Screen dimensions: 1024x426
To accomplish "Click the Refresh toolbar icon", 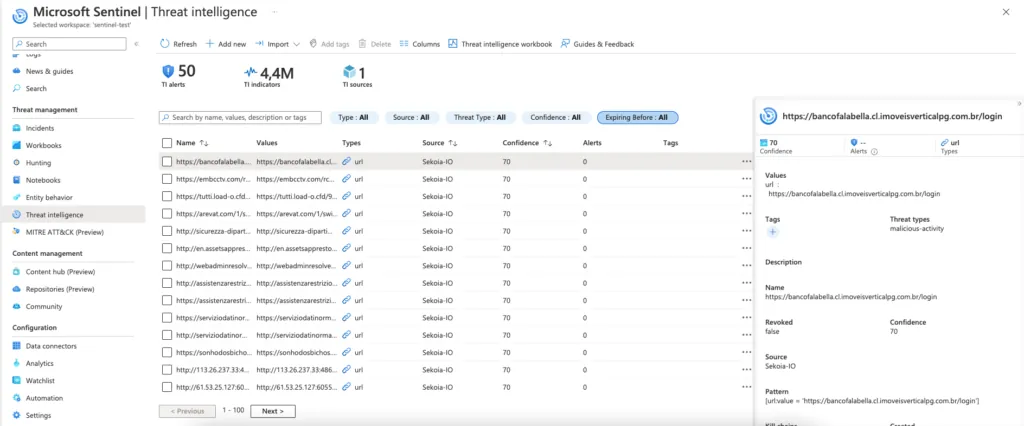I will coord(165,44).
